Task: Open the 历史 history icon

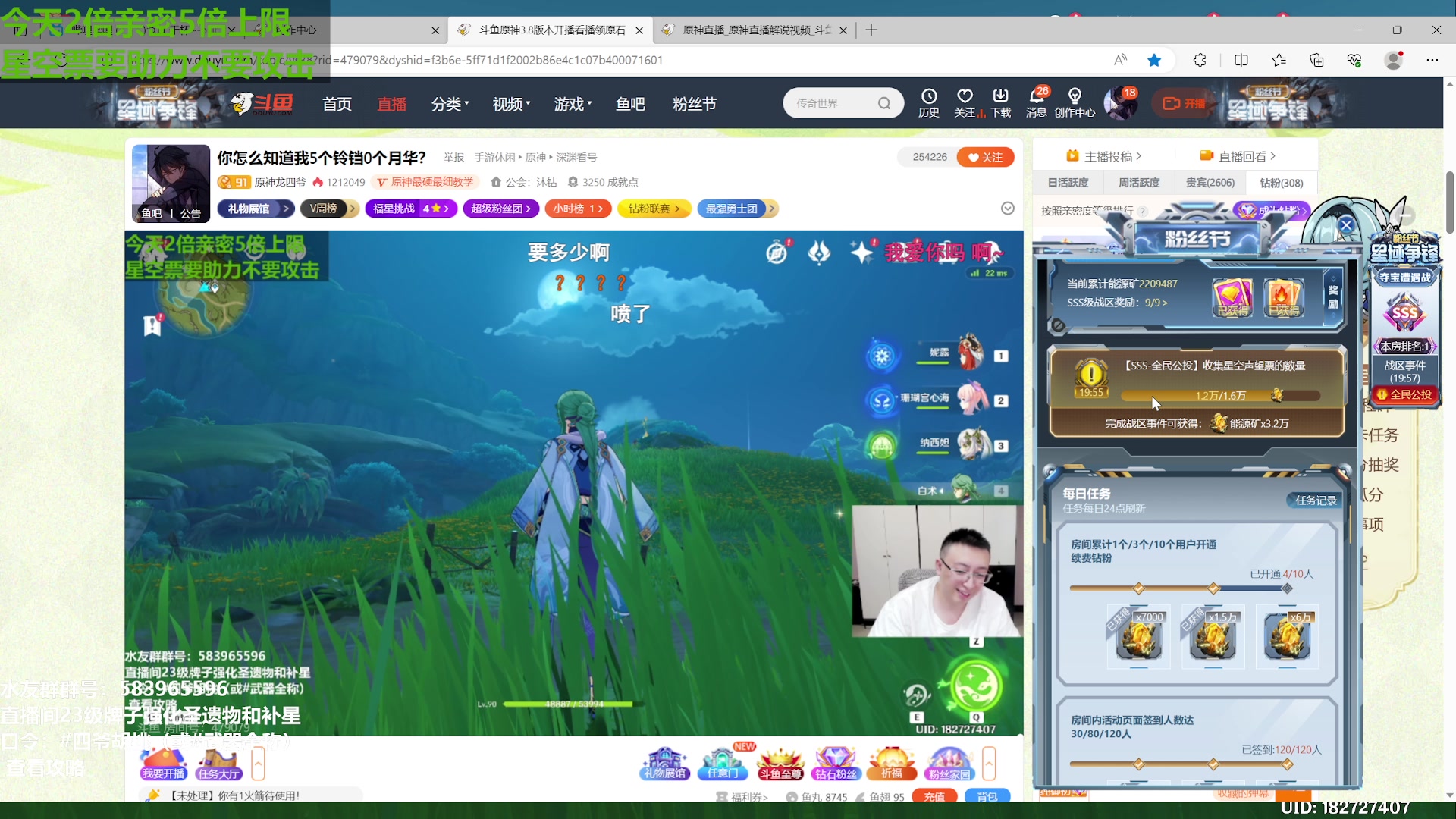Action: [x=929, y=102]
